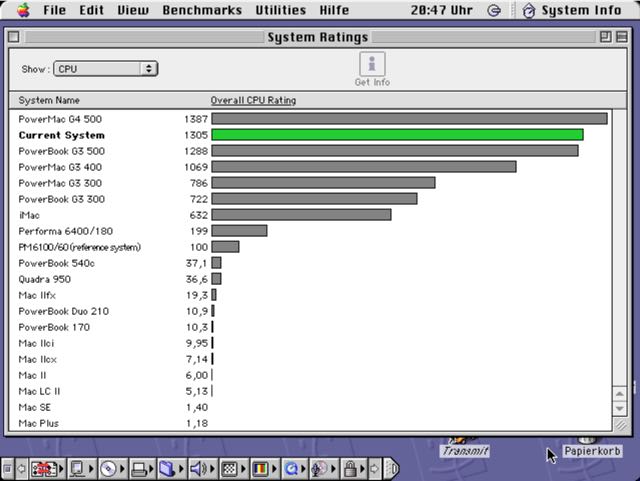Open the blue folder file sharing module
This screenshot has height=481, width=640.
coord(171,469)
